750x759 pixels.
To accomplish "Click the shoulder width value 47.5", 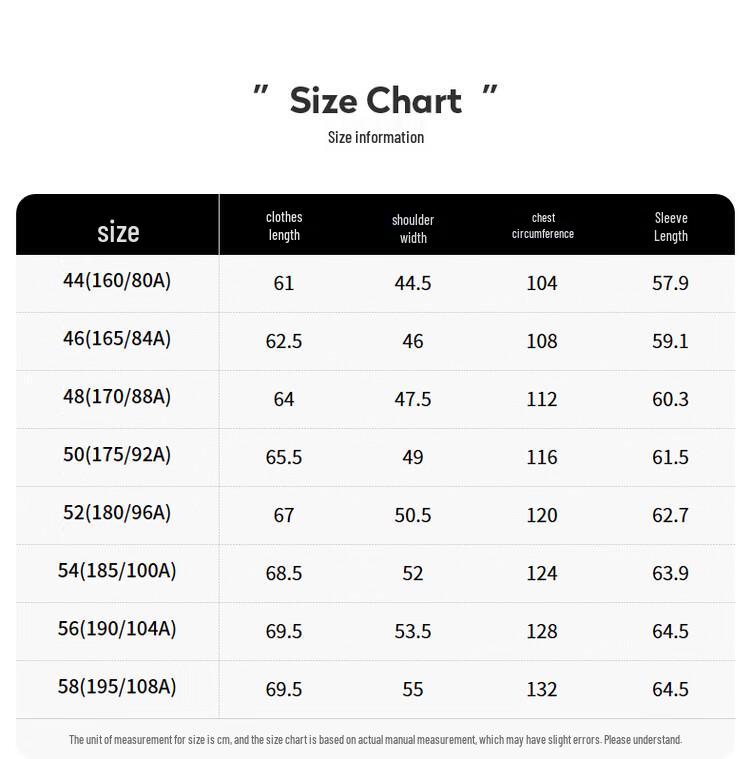I will pos(413,399).
